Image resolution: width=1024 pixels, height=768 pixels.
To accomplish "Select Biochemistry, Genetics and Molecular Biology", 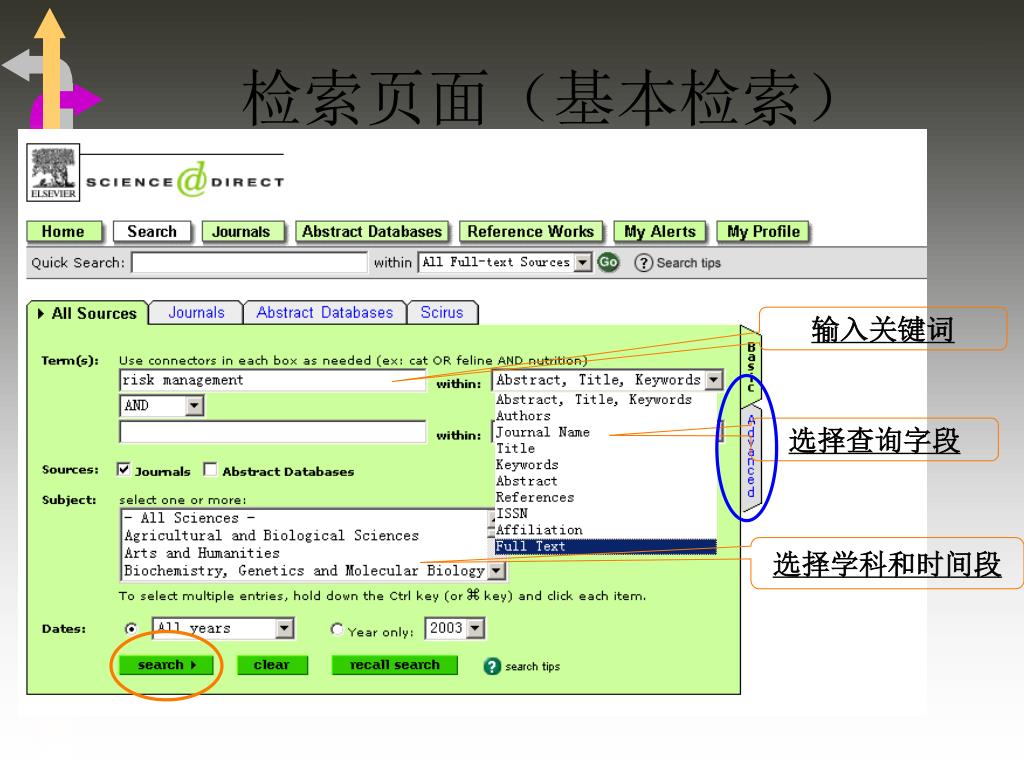I will click(305, 571).
